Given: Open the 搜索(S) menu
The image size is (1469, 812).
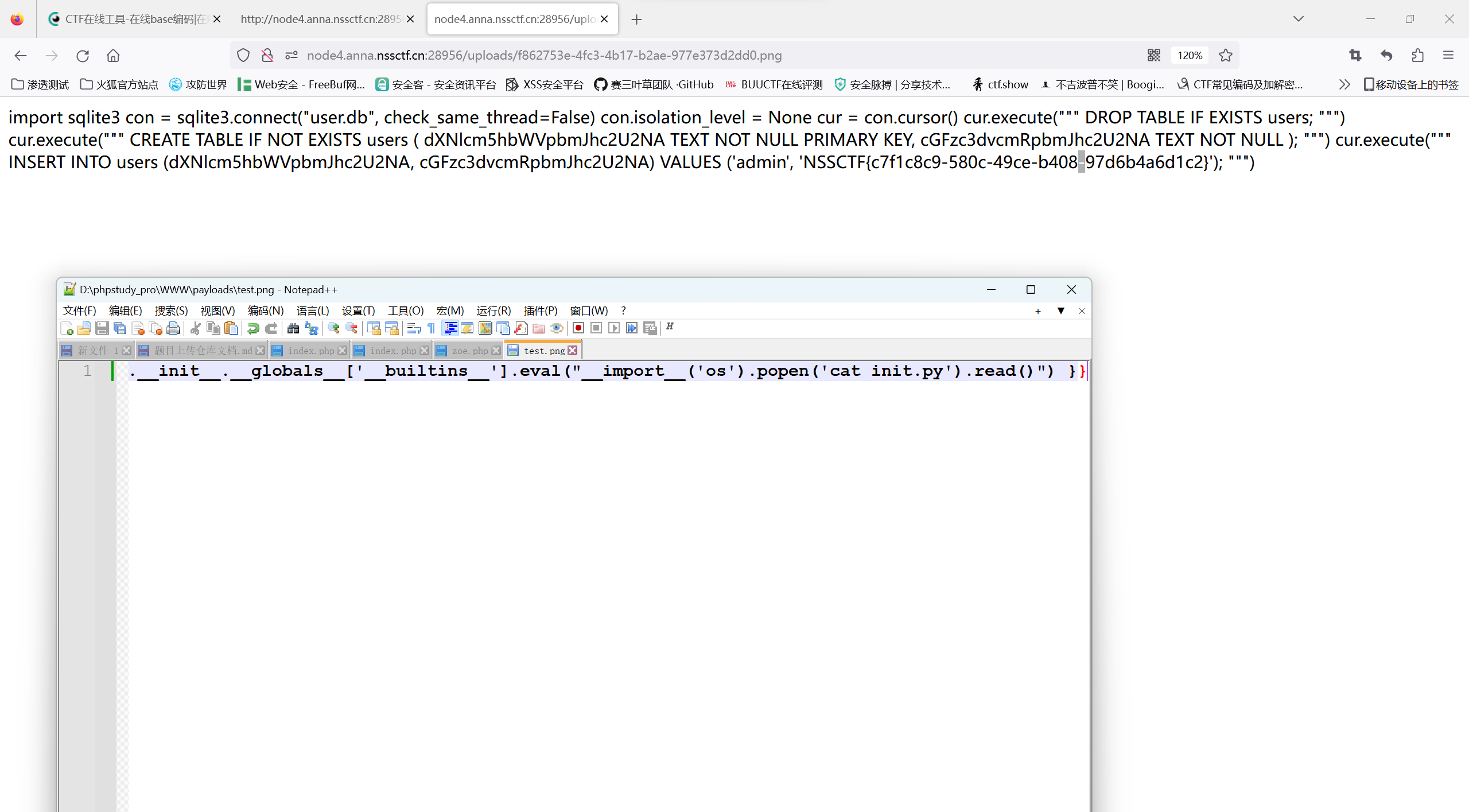Looking at the screenshot, I should pos(172,310).
